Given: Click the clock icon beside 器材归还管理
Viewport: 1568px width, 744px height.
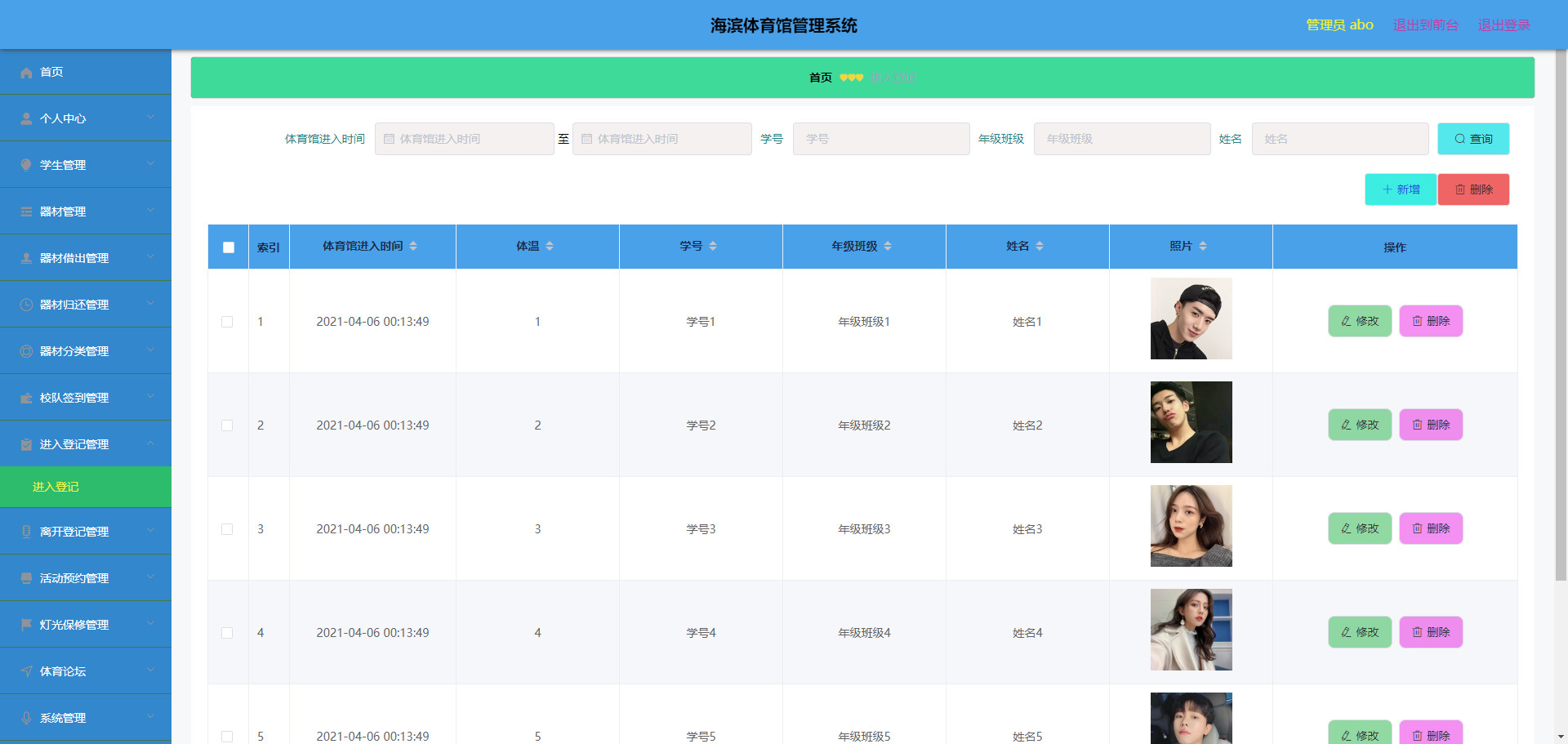Looking at the screenshot, I should pos(26,305).
